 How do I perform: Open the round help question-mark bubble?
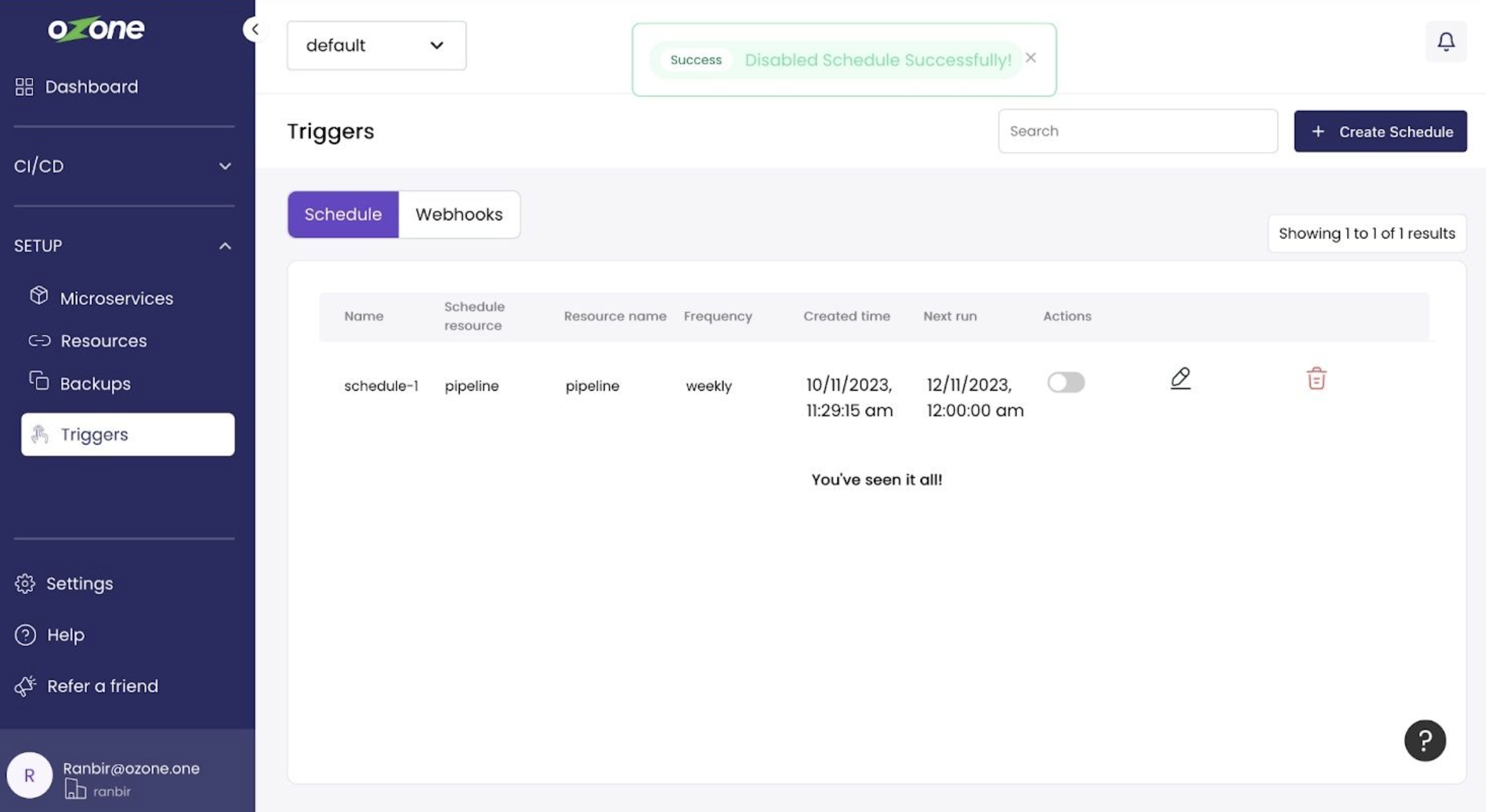click(x=1424, y=740)
